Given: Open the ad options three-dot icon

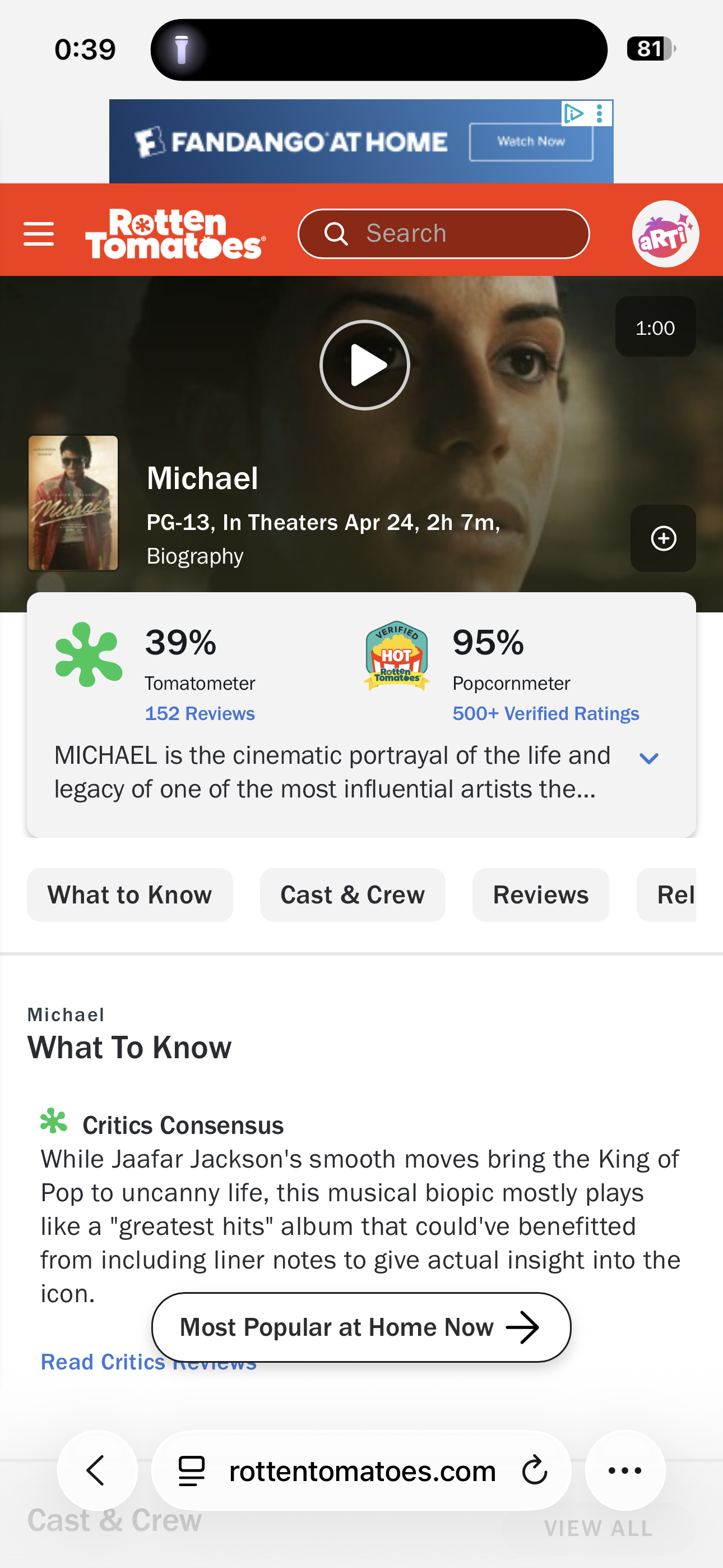Looking at the screenshot, I should [600, 113].
